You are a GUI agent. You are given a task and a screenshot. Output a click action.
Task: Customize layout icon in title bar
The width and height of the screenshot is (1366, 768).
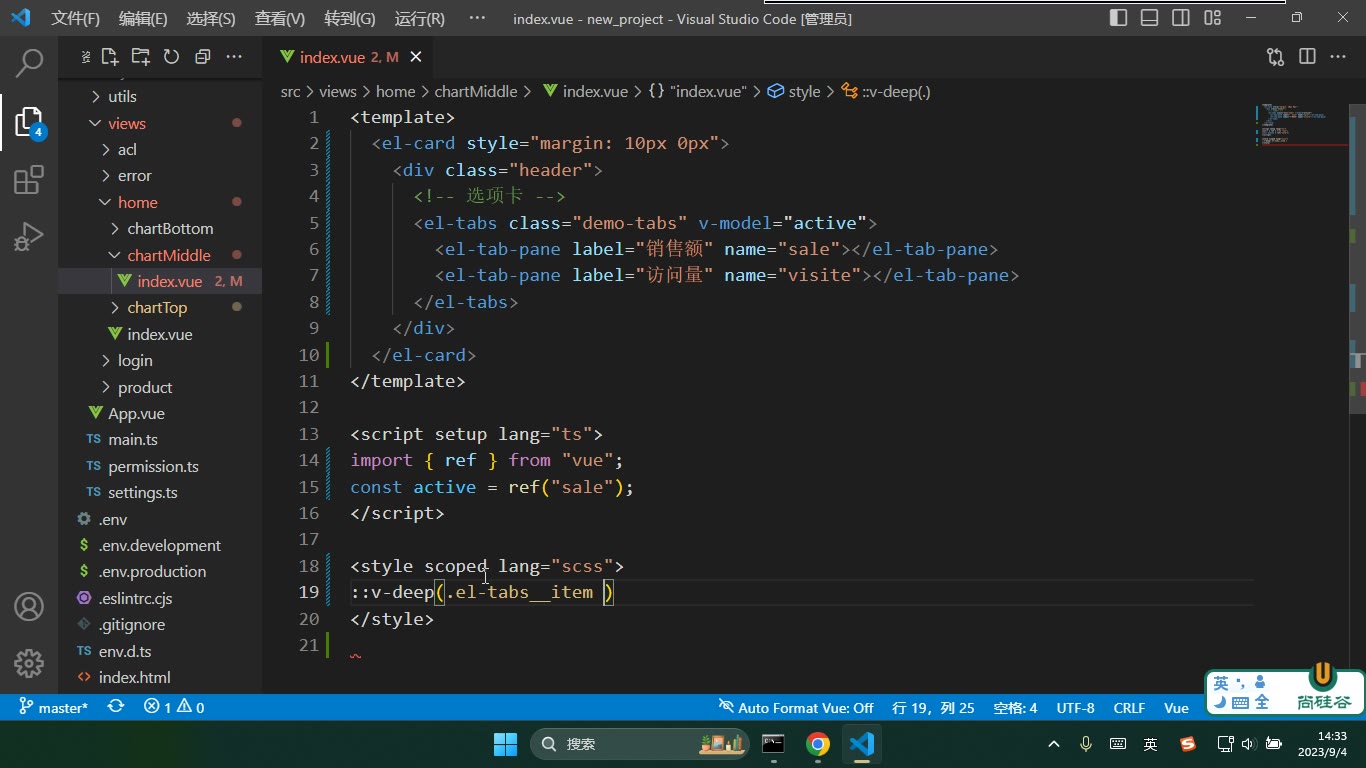pyautogui.click(x=1213, y=18)
